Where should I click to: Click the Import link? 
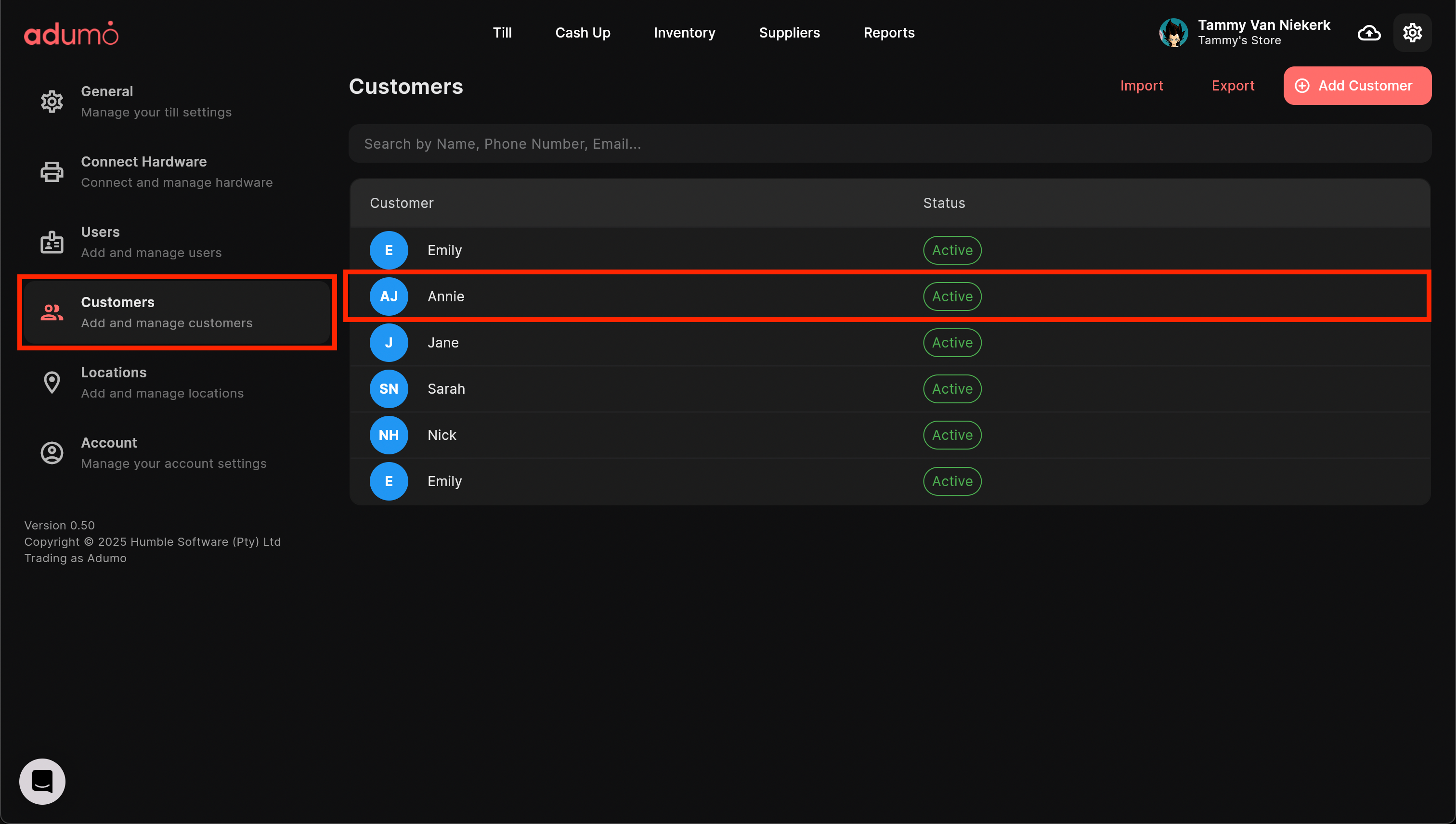point(1141,86)
